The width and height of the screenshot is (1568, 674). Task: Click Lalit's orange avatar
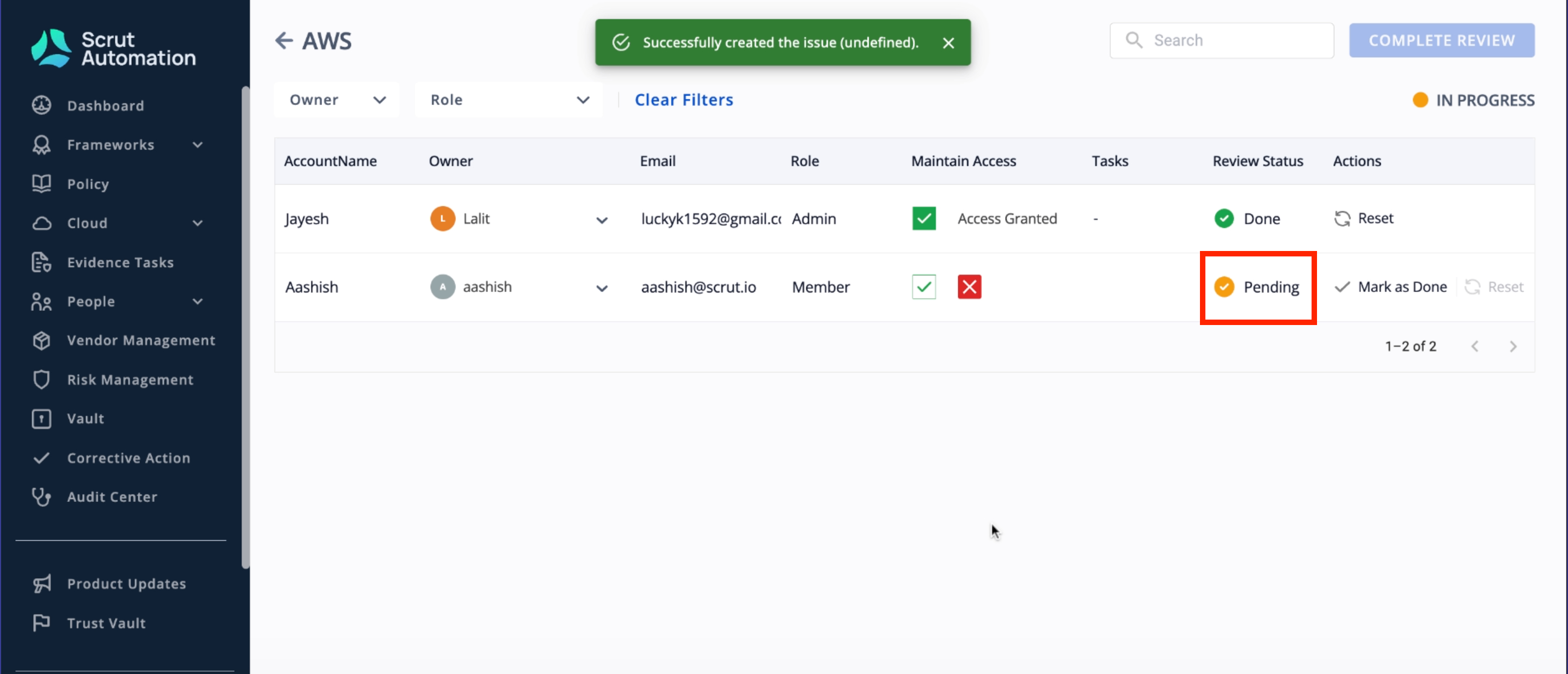click(x=443, y=218)
